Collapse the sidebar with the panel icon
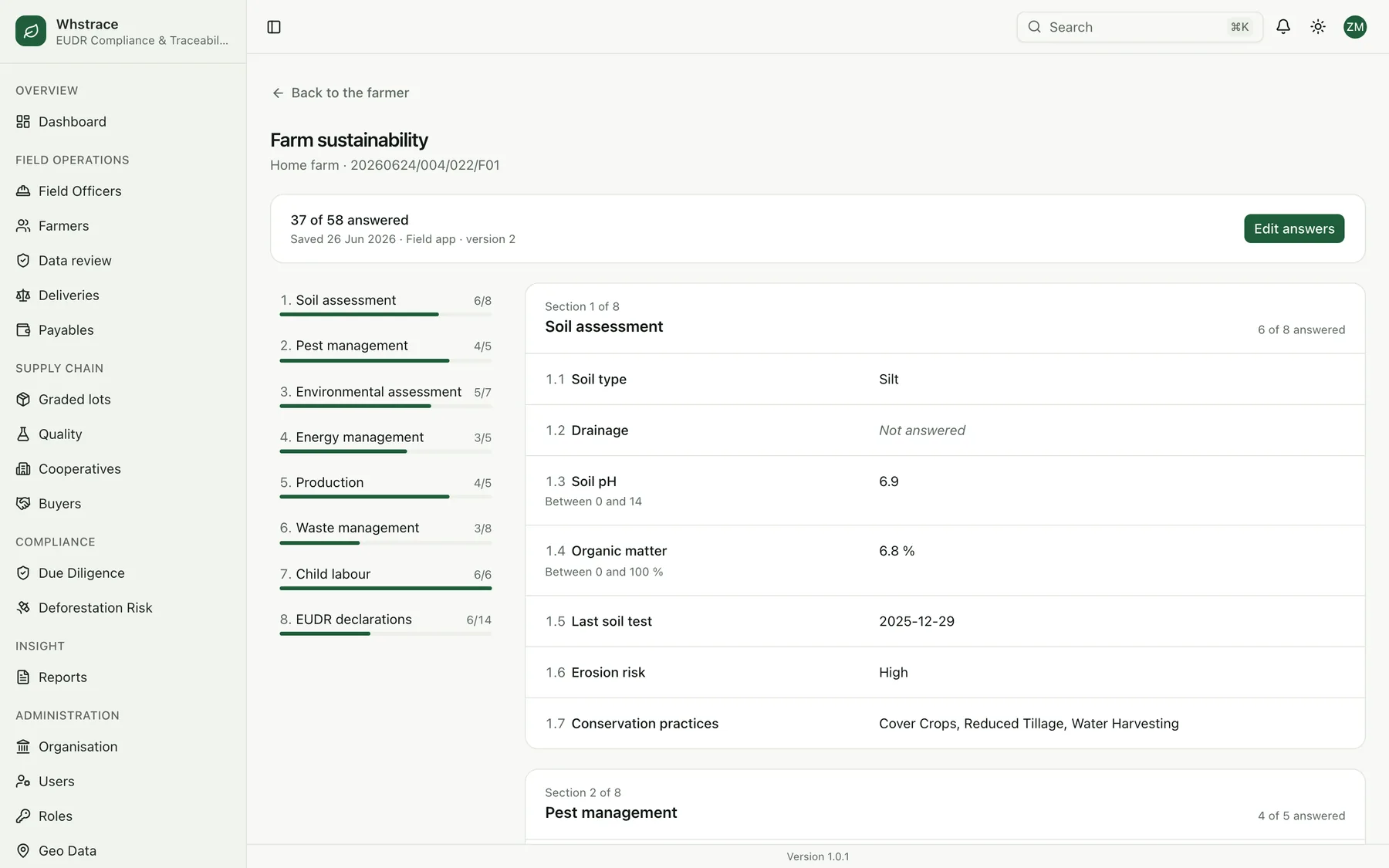1389x868 pixels. click(274, 27)
